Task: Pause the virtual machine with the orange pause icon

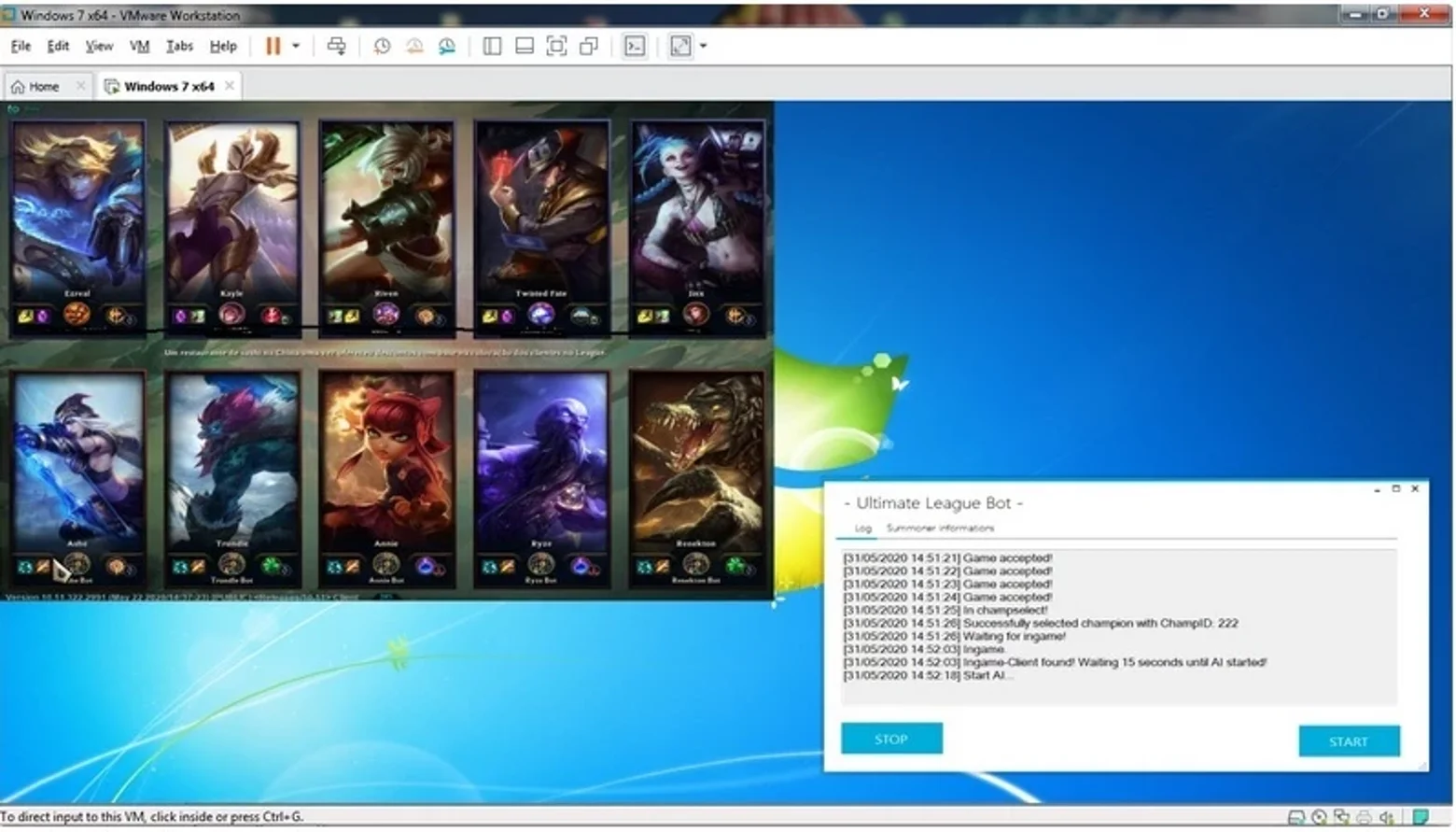Action: point(273,46)
